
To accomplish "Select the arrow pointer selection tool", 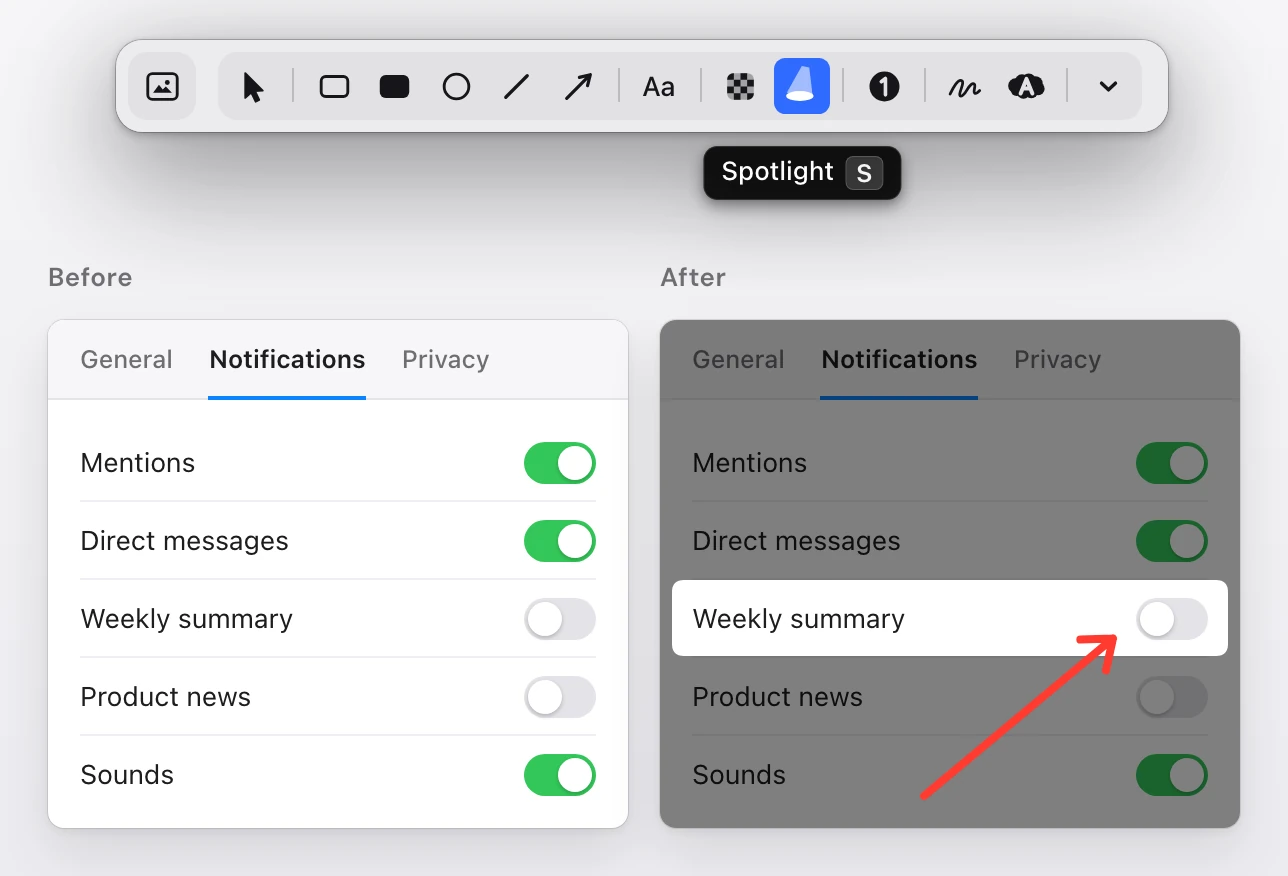I will pos(253,87).
